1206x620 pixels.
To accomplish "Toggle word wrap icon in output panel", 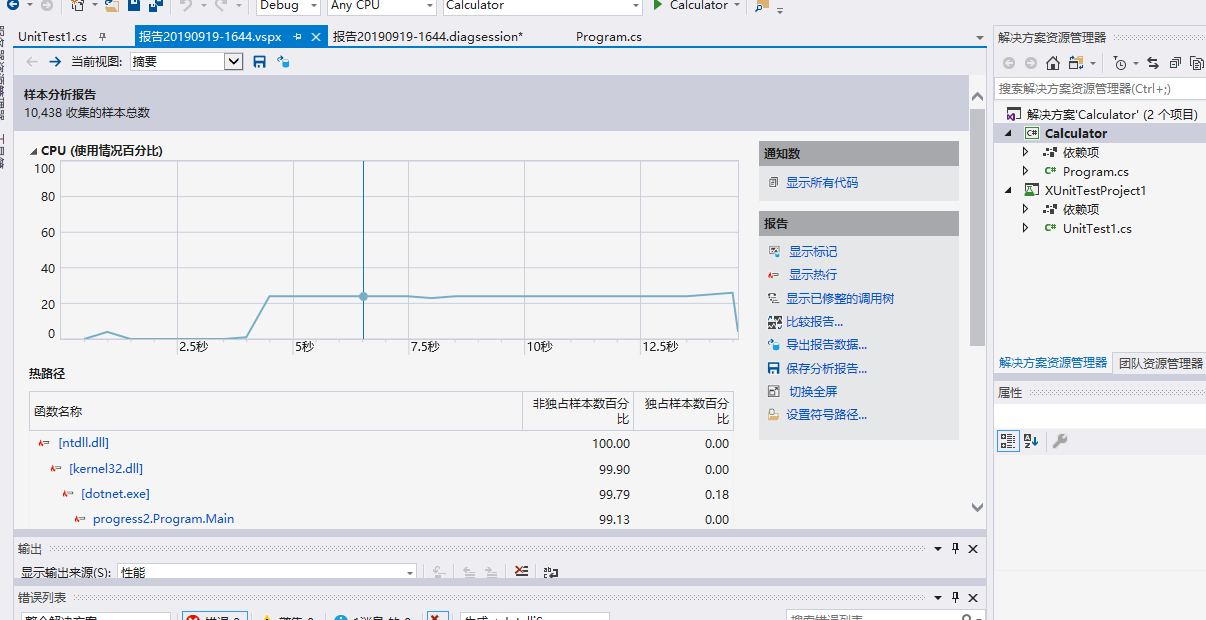I will [551, 572].
